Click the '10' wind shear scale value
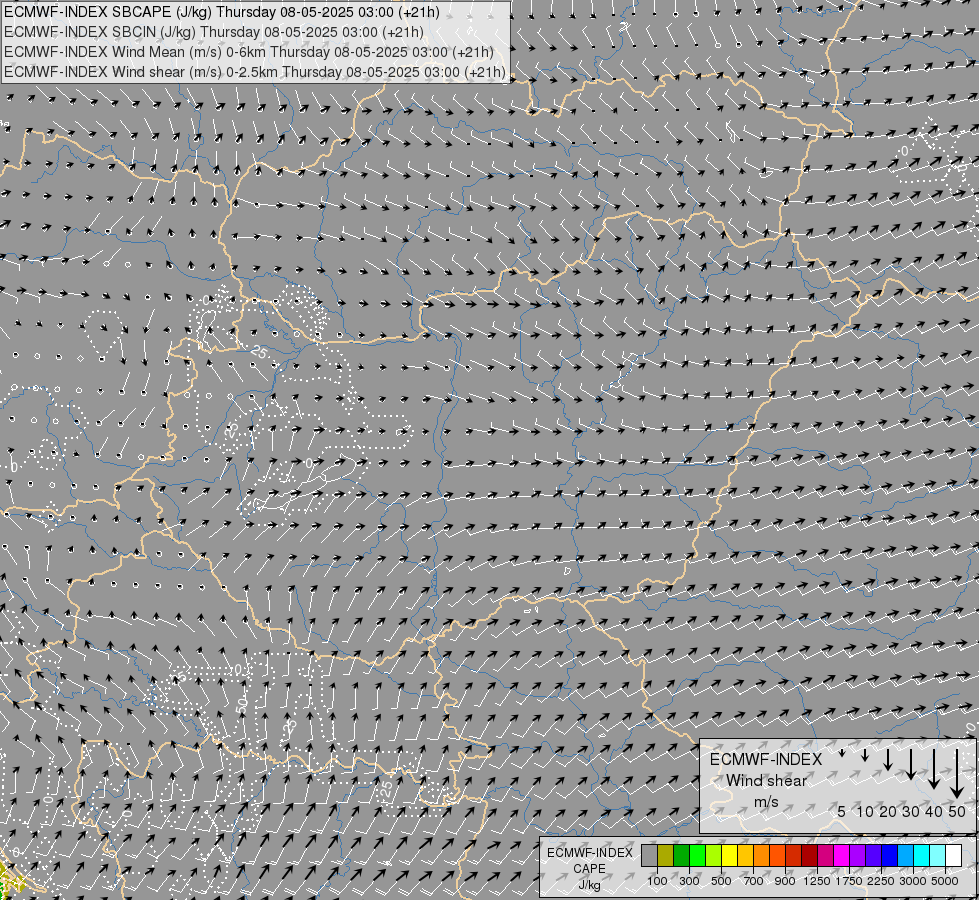Image resolution: width=979 pixels, height=900 pixels. (865, 811)
